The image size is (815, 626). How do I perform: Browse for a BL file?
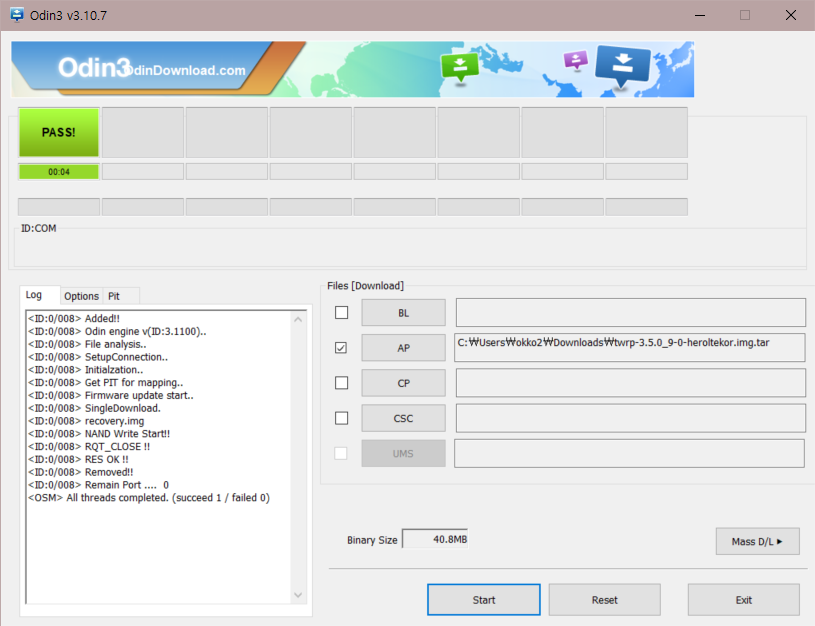pos(403,313)
